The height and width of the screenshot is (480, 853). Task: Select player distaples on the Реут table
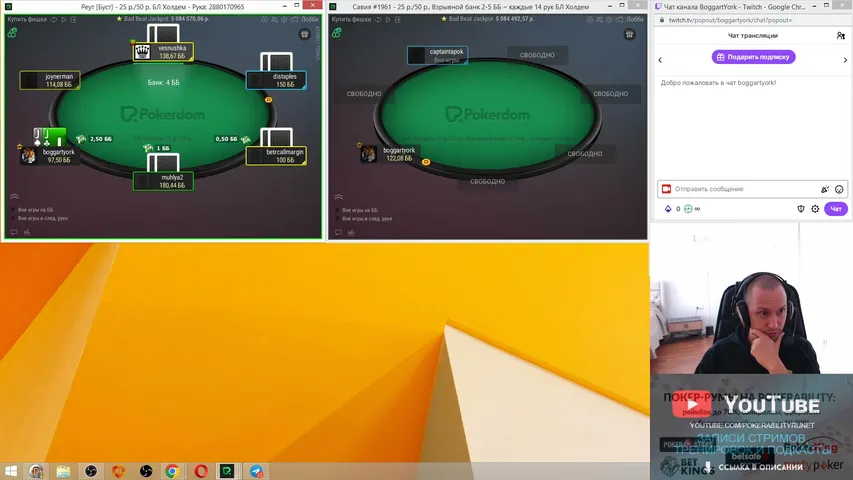pos(276,81)
